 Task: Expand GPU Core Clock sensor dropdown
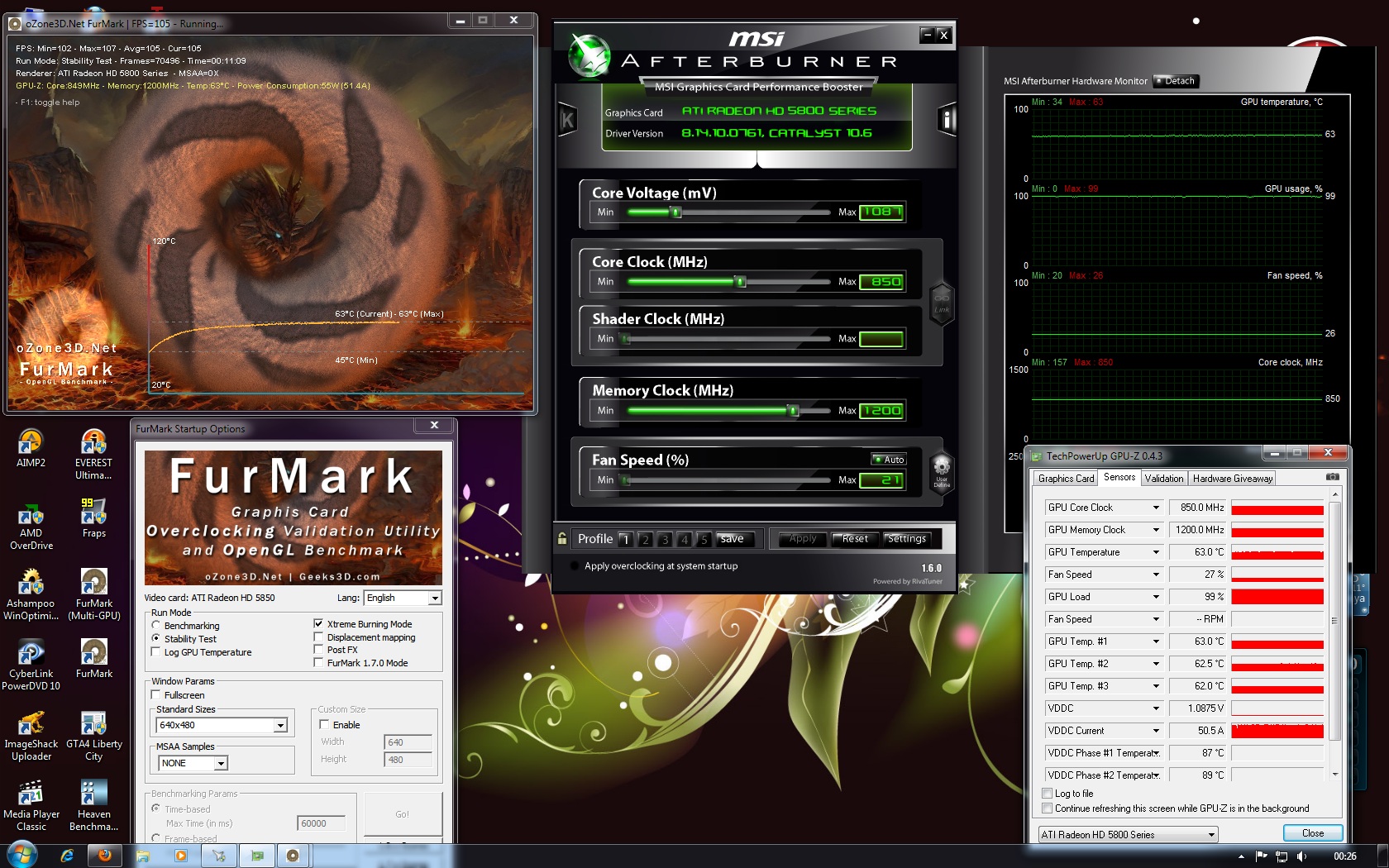(x=1156, y=508)
